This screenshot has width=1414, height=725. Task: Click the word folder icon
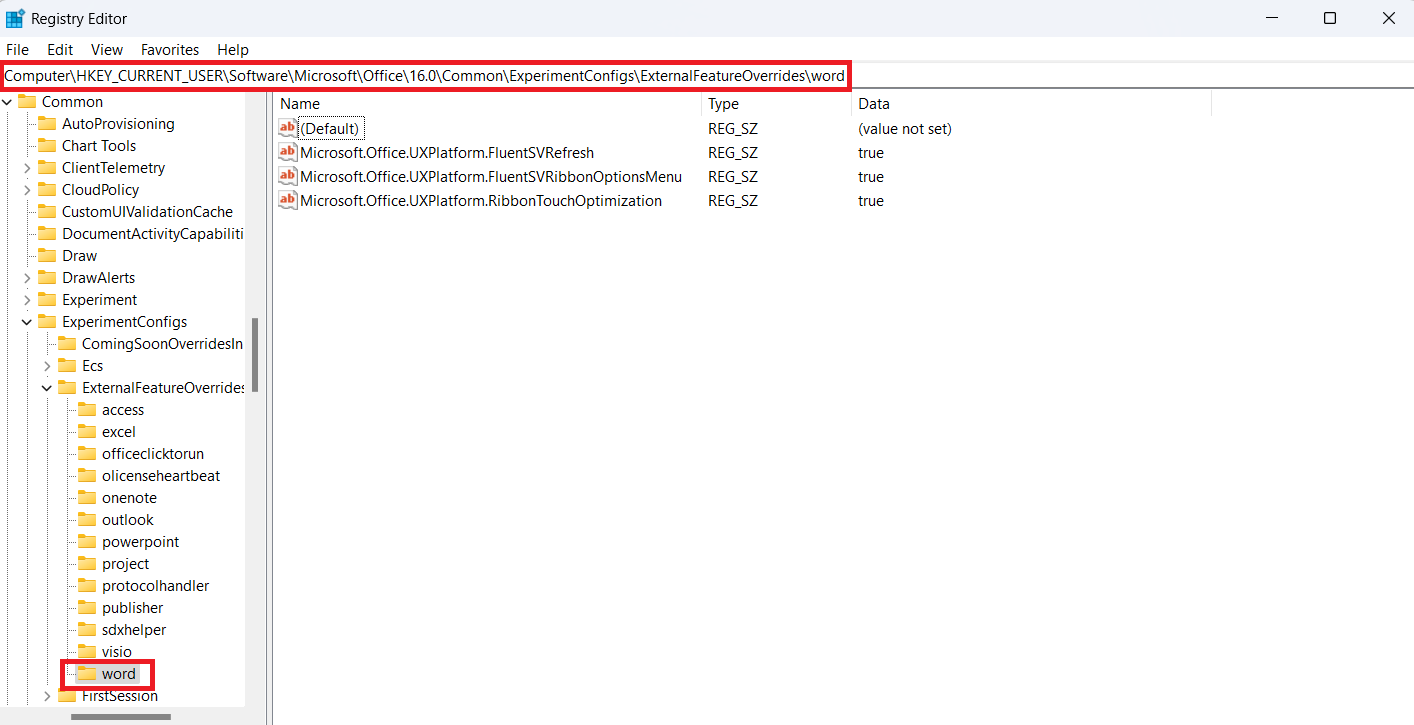coord(87,674)
